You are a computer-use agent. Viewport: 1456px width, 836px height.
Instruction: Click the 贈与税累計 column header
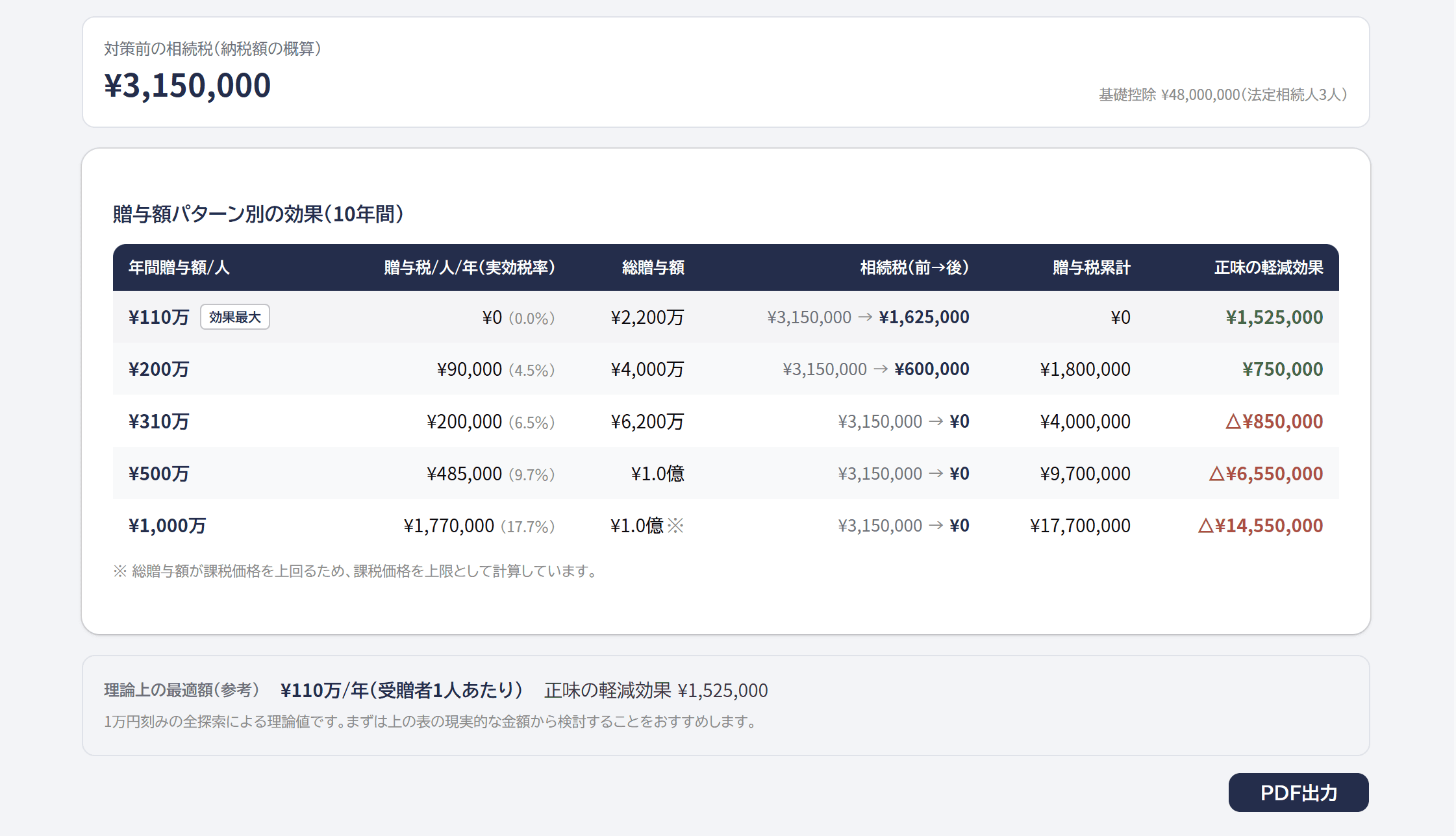1092,267
